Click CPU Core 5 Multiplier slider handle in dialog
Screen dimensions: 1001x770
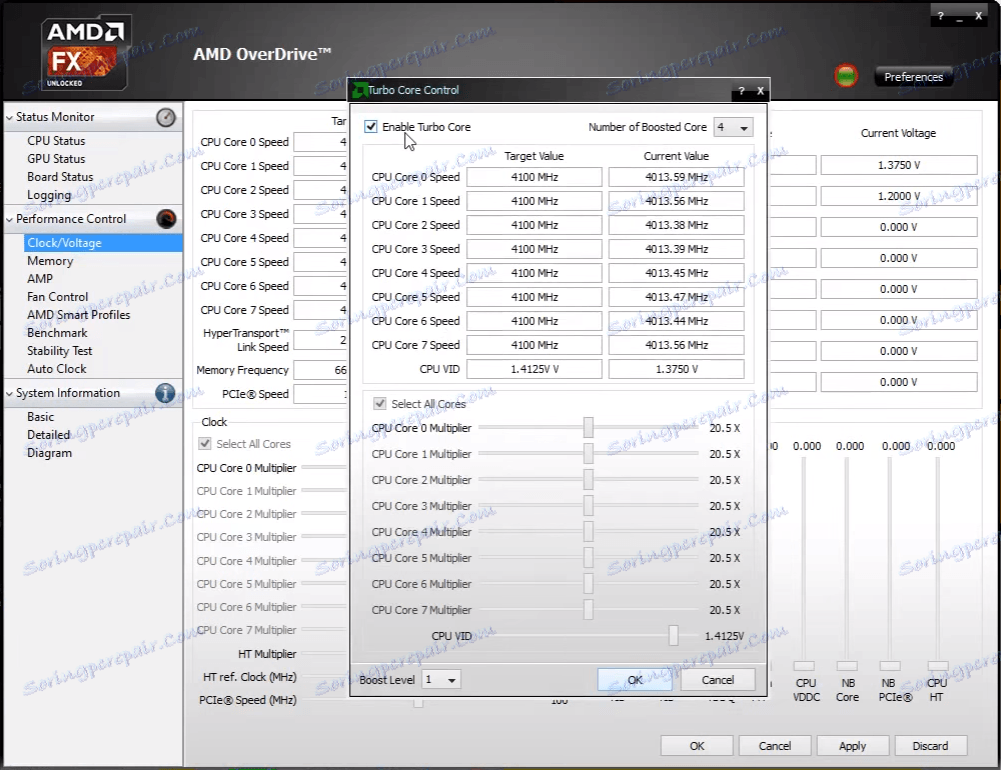pos(588,557)
